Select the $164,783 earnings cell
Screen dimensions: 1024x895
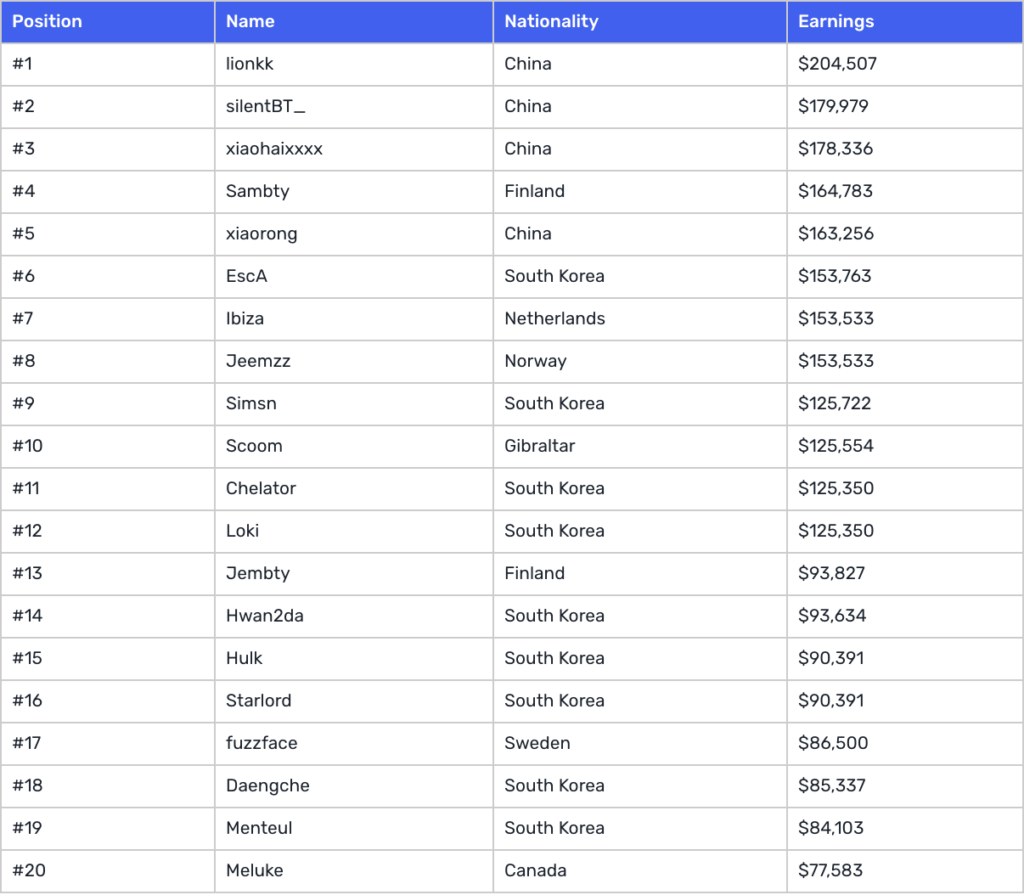tap(835, 191)
